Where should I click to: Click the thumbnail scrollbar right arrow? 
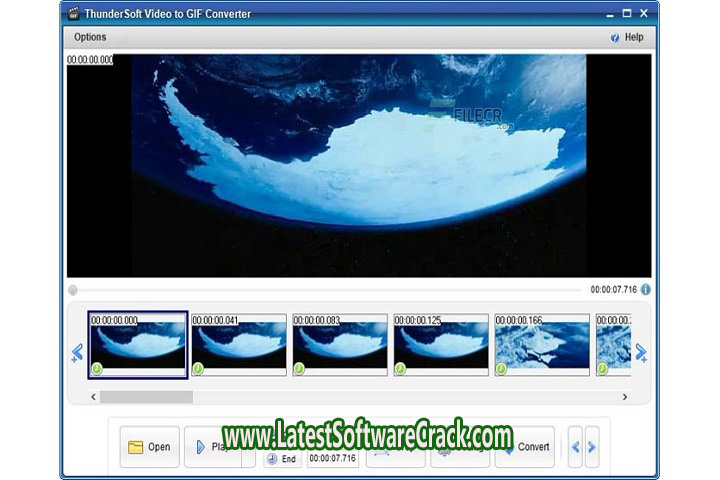coord(625,397)
